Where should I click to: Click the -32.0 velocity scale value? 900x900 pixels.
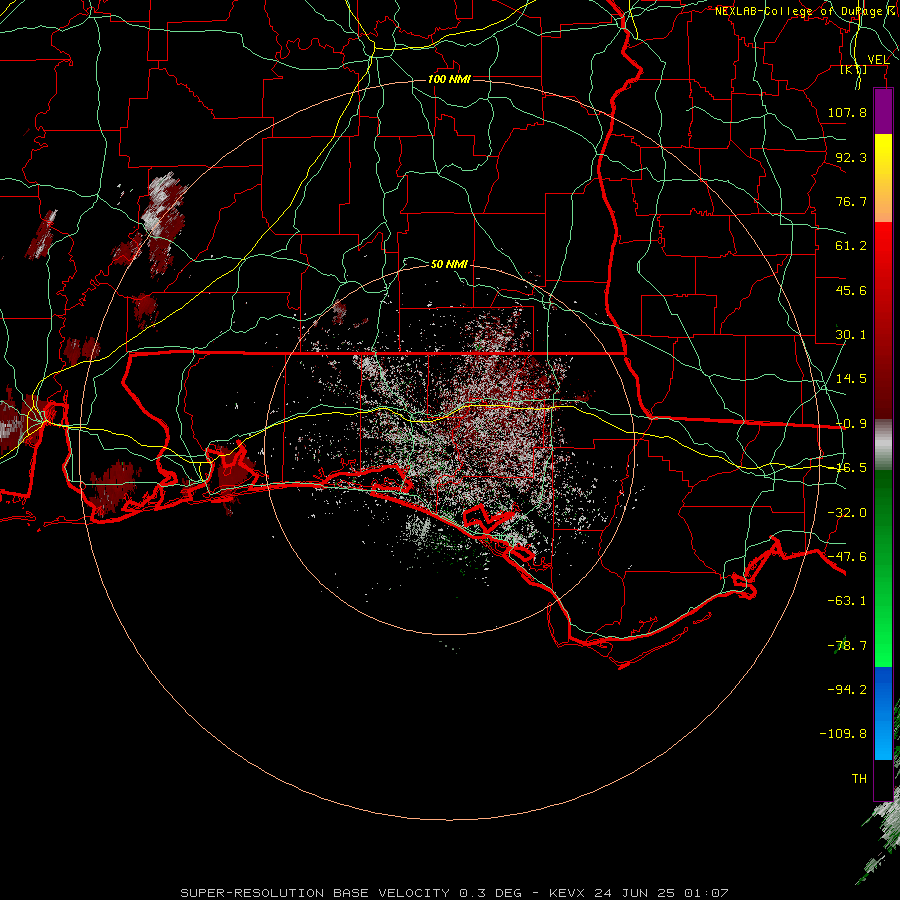[x=847, y=513]
